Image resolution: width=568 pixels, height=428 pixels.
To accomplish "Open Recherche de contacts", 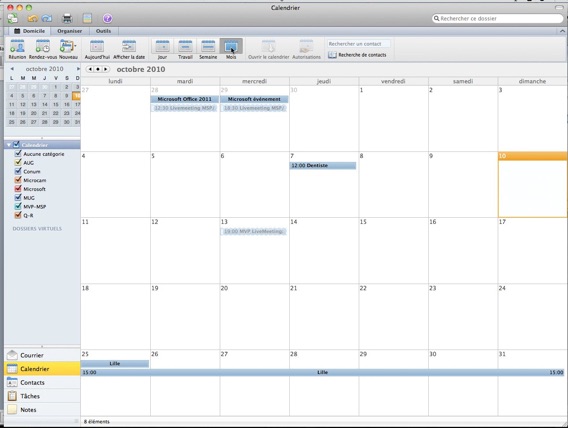I will [x=358, y=55].
